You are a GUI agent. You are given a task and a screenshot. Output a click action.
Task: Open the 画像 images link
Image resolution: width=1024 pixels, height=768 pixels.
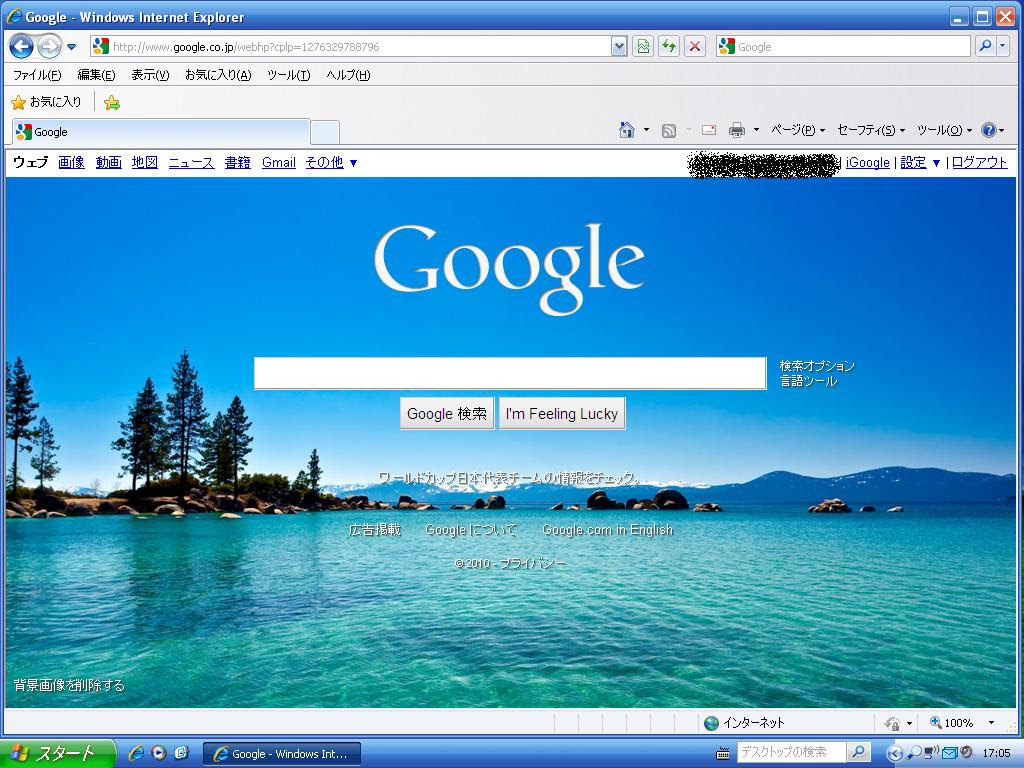(71, 163)
